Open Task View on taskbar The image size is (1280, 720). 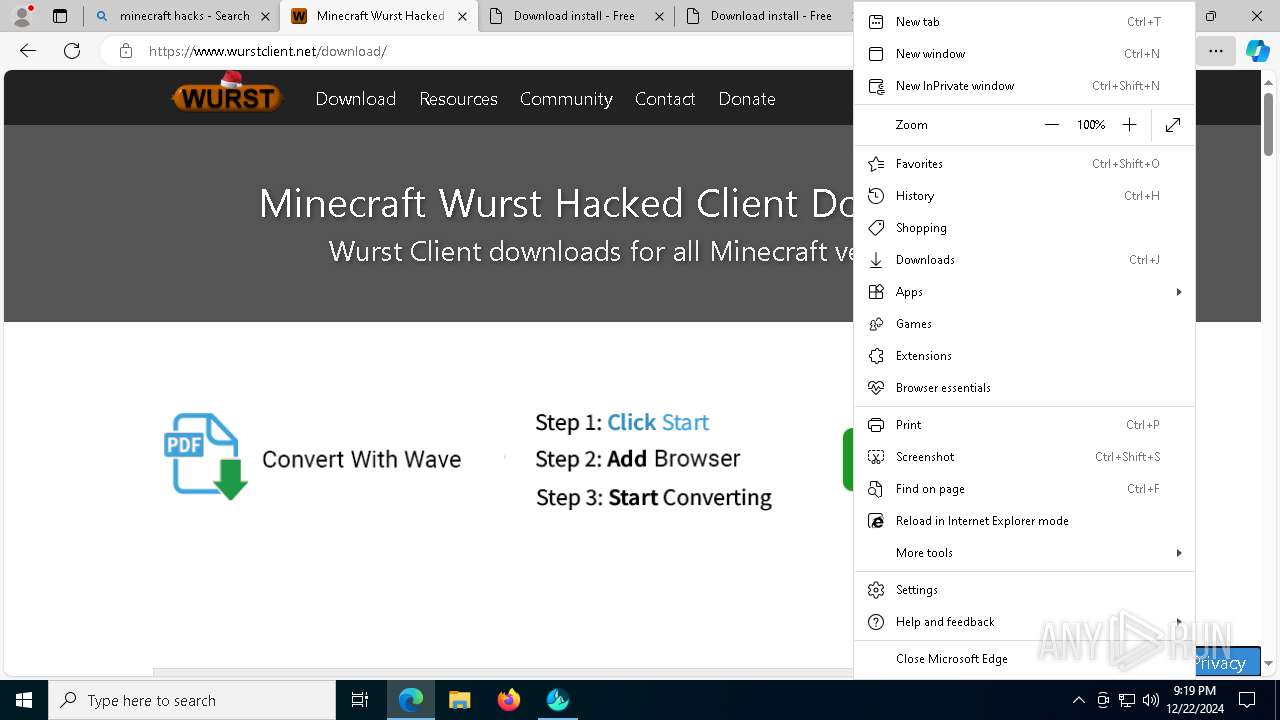[x=360, y=700]
